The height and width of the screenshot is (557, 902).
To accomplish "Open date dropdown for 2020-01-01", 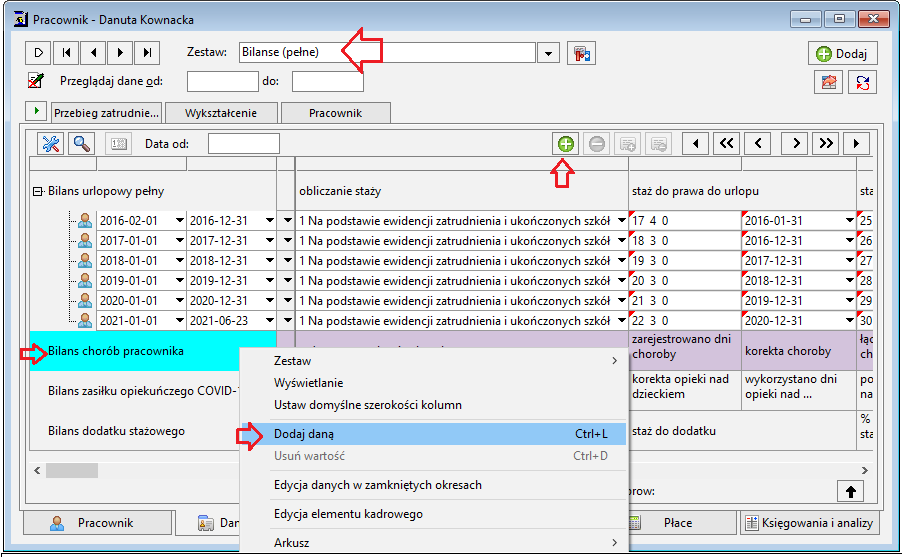I will 179,301.
